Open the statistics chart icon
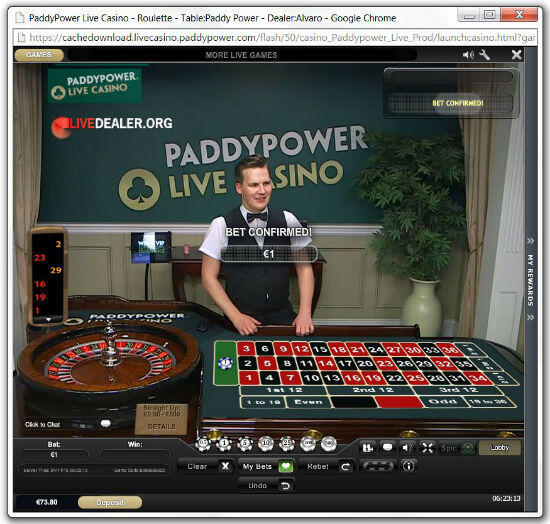 (368, 448)
